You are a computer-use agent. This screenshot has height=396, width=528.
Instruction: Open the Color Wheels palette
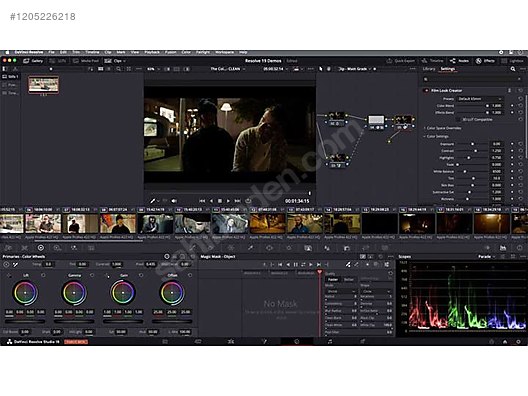coord(41,248)
